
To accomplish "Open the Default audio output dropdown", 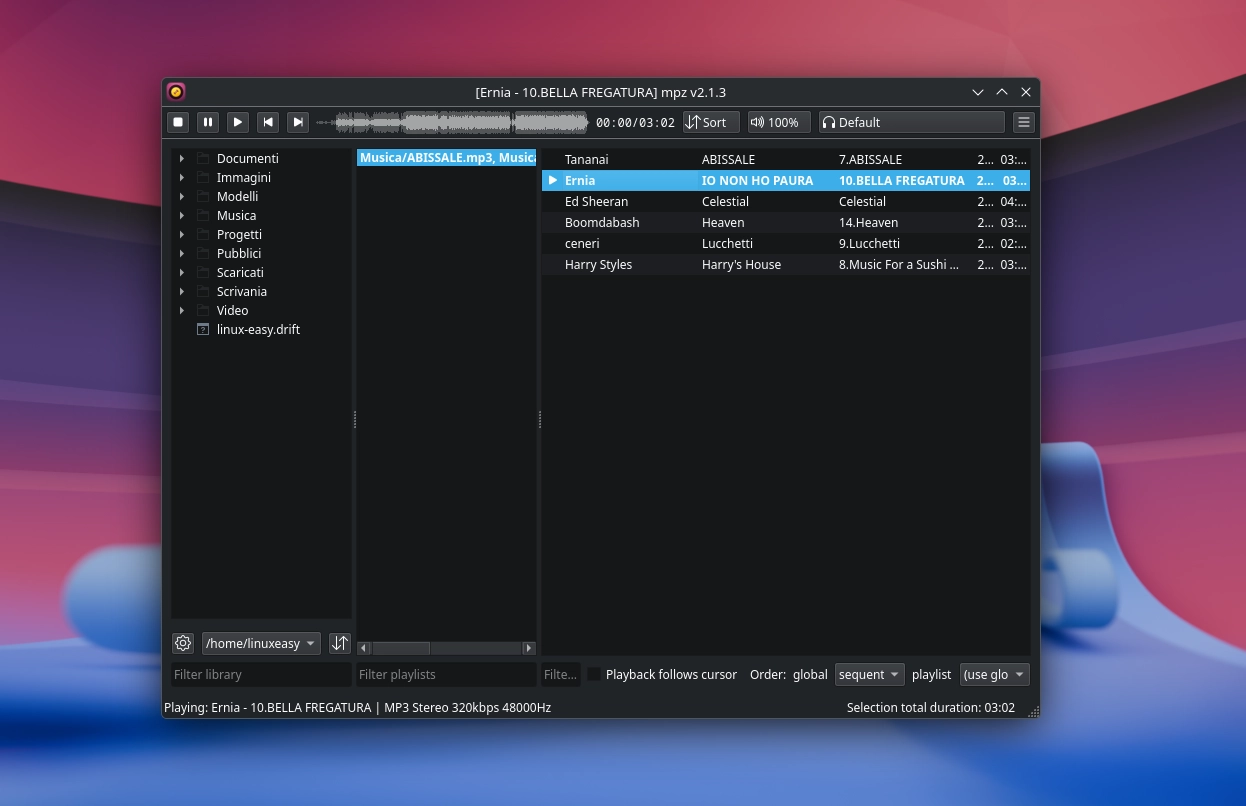I will 911,122.
